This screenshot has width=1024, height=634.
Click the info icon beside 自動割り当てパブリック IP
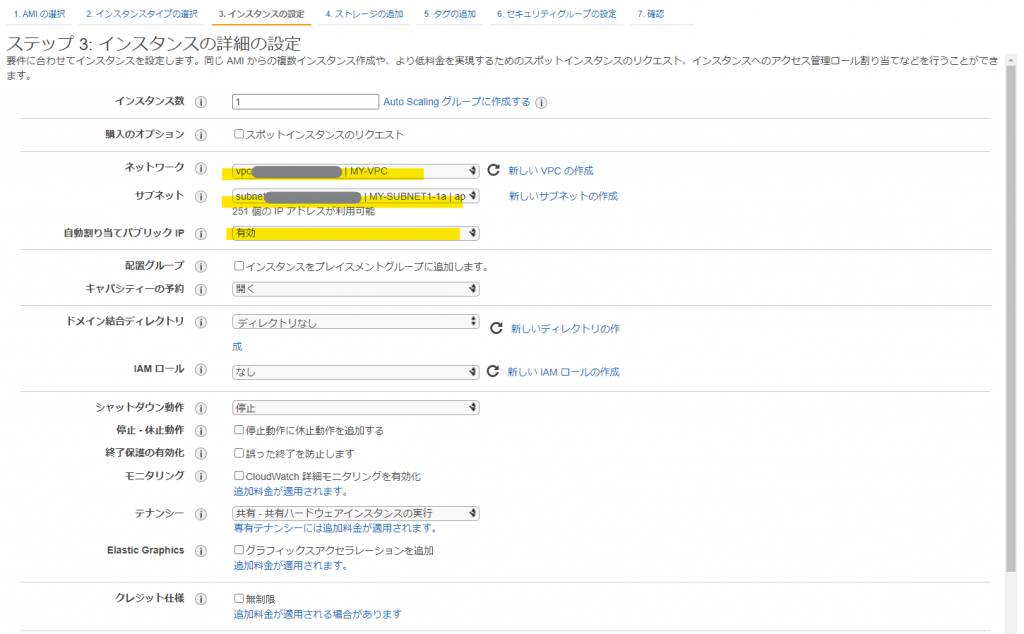point(201,234)
